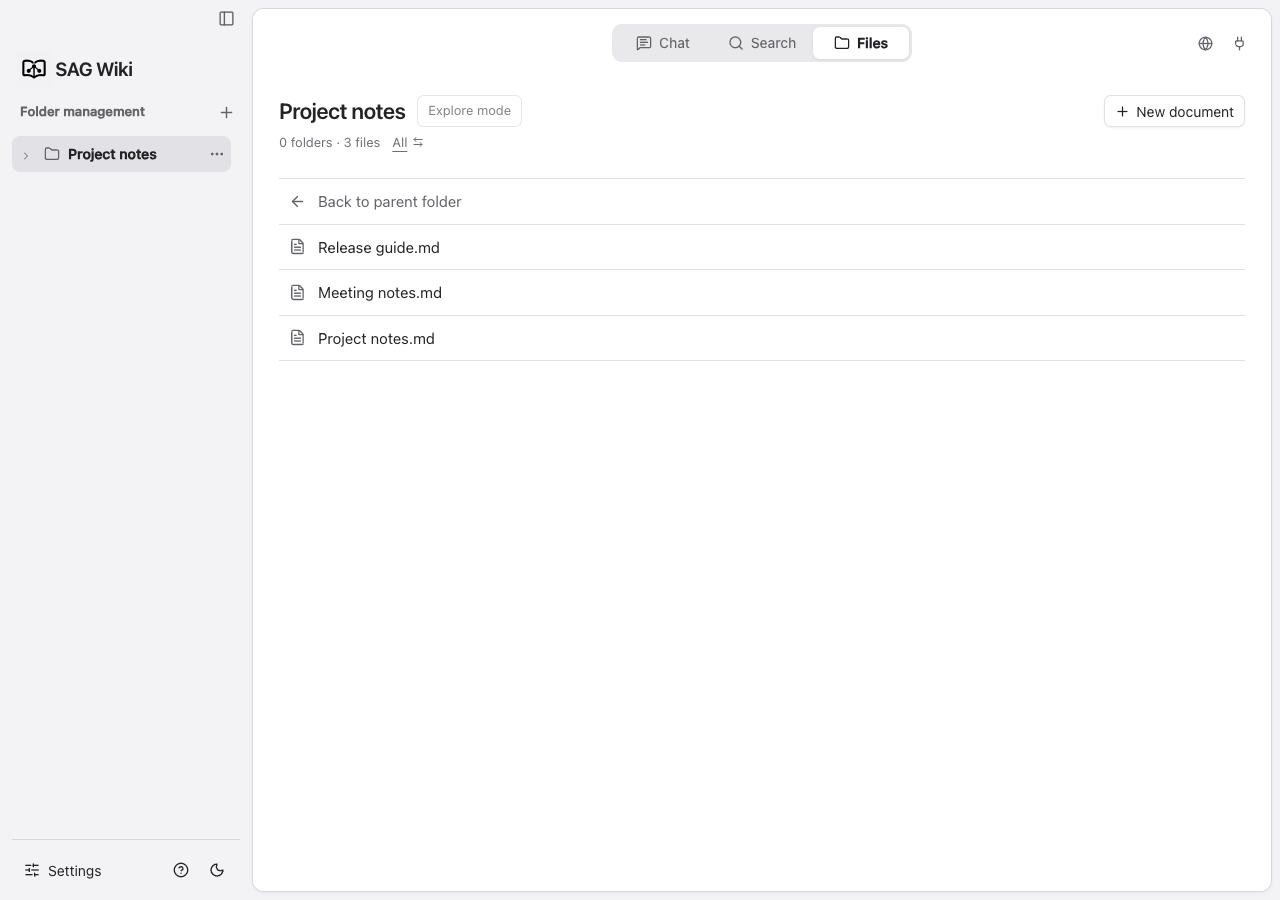Open Settings
Image resolution: width=1280 pixels, height=900 pixels.
click(63, 870)
